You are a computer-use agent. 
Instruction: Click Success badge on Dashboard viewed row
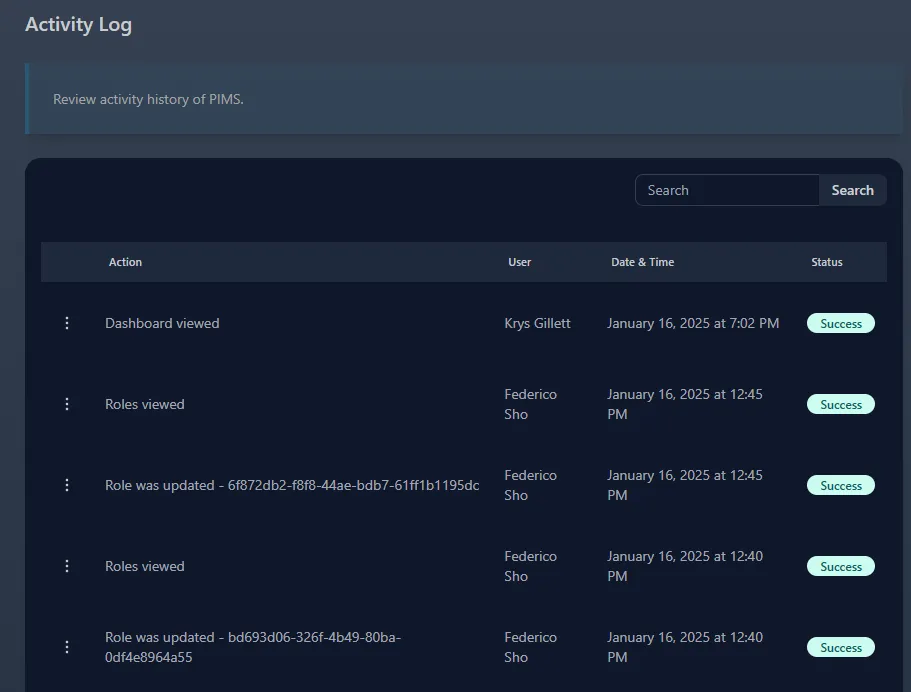840,323
